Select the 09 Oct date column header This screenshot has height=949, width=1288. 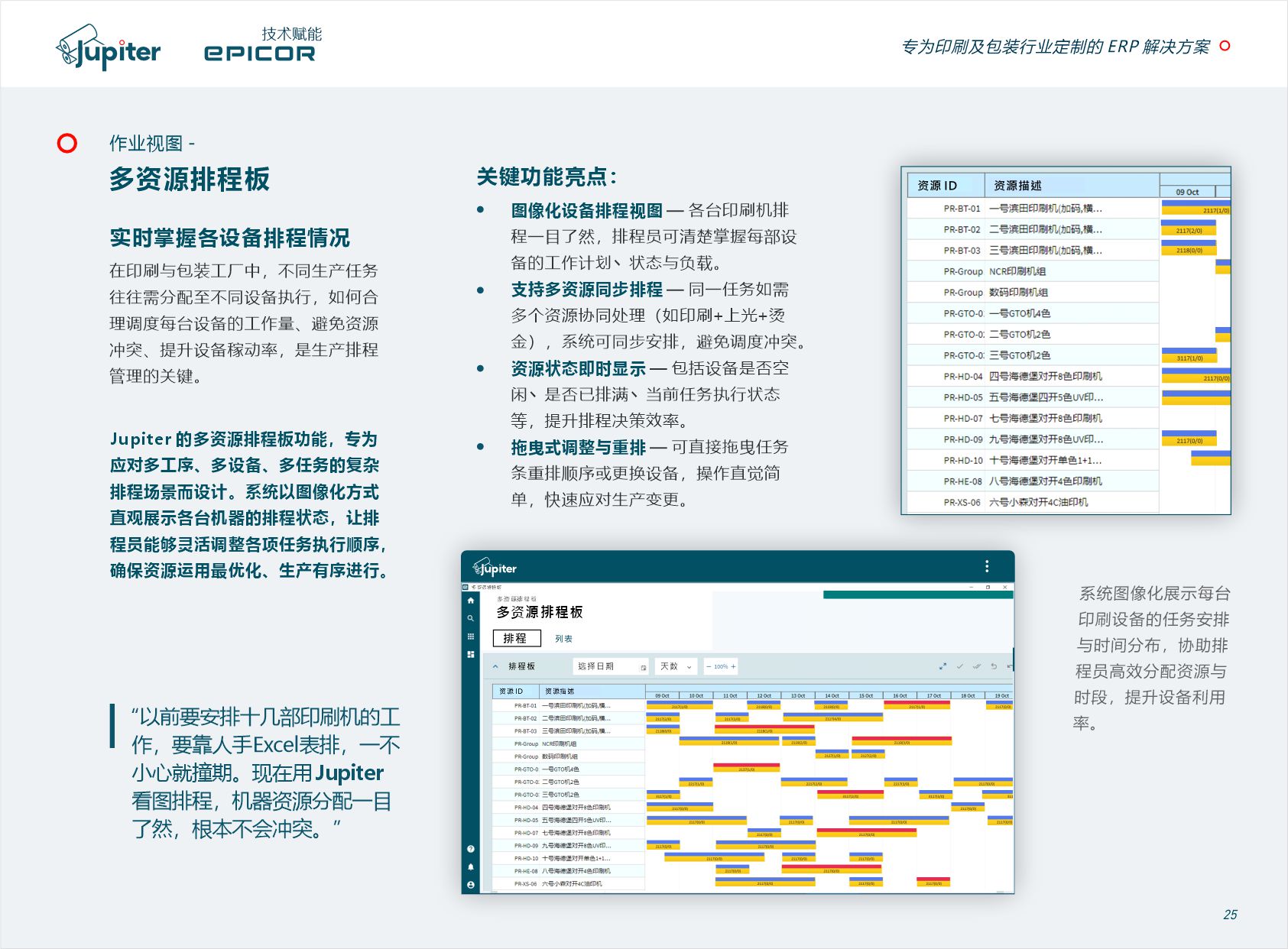[663, 695]
